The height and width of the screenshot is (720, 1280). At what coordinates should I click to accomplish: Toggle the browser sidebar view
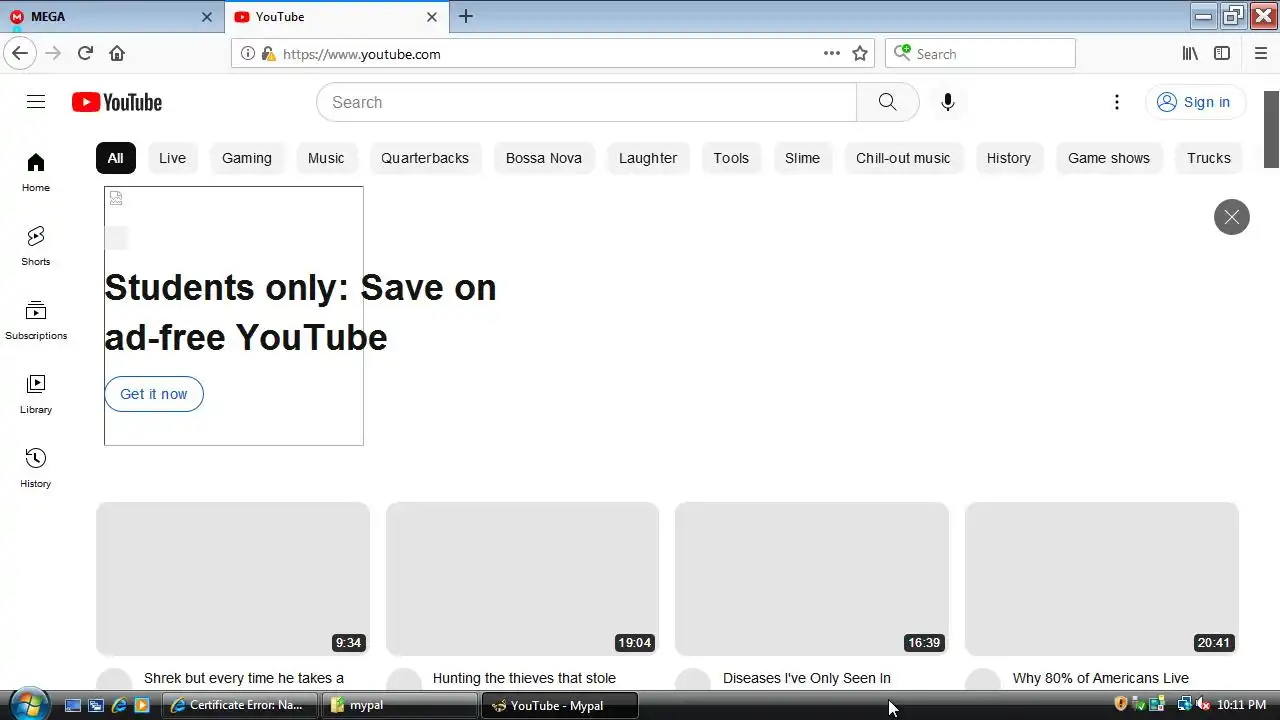coord(1222,54)
